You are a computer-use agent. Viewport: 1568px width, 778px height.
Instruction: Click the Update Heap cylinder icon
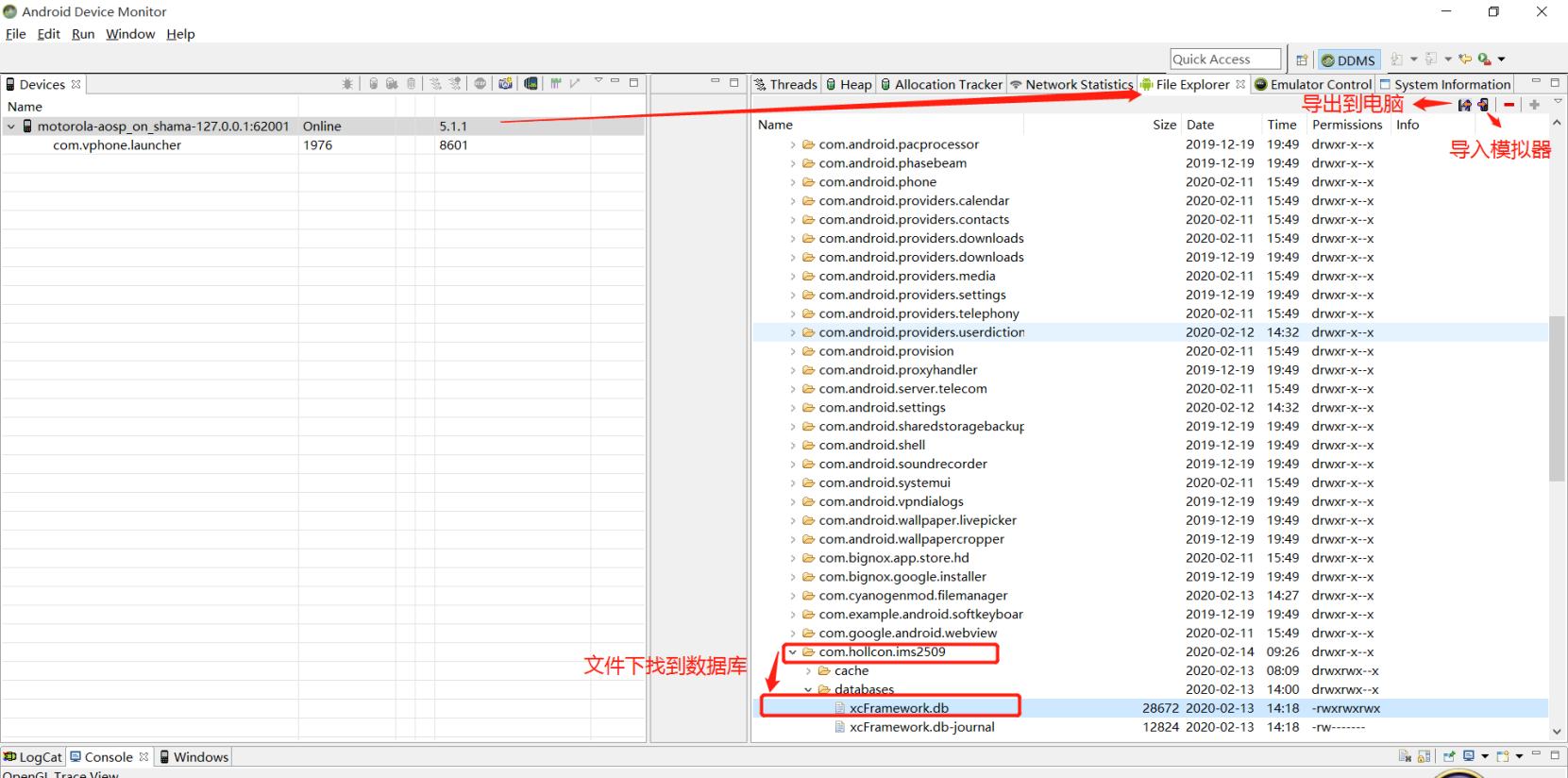coord(374,83)
